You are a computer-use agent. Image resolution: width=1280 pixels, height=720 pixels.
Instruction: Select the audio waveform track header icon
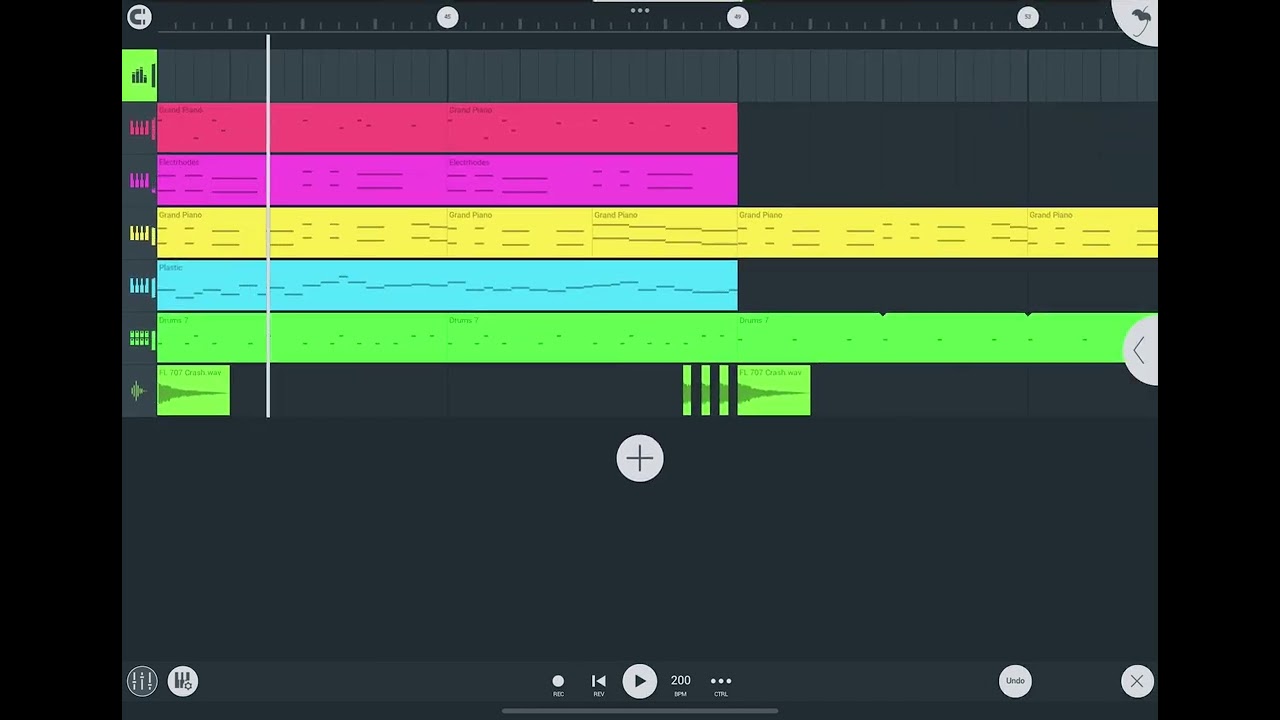139,391
